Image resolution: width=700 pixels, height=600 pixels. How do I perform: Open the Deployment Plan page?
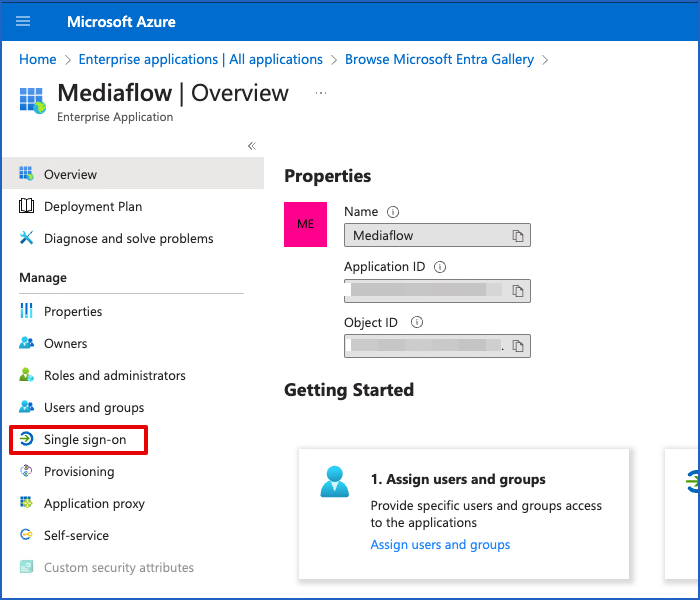coord(92,207)
